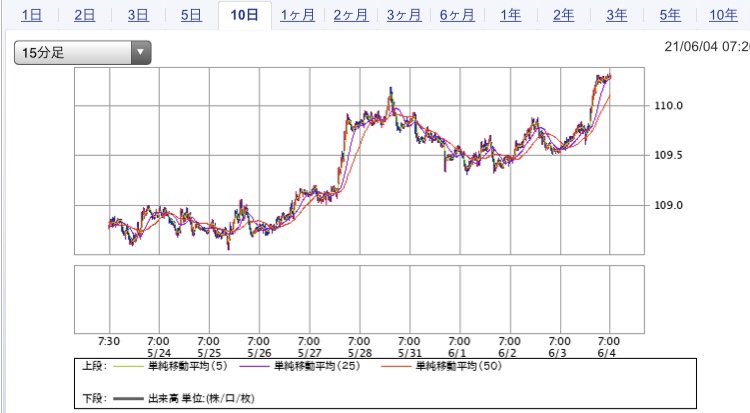Select the 2日 period tab
750x413 pixels.
point(85,15)
